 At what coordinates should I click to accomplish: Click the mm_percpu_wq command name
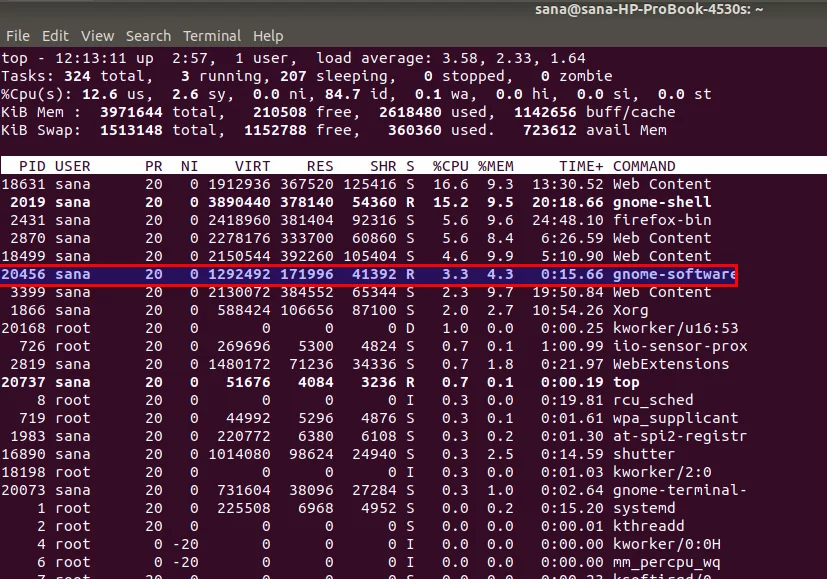pyautogui.click(x=667, y=562)
